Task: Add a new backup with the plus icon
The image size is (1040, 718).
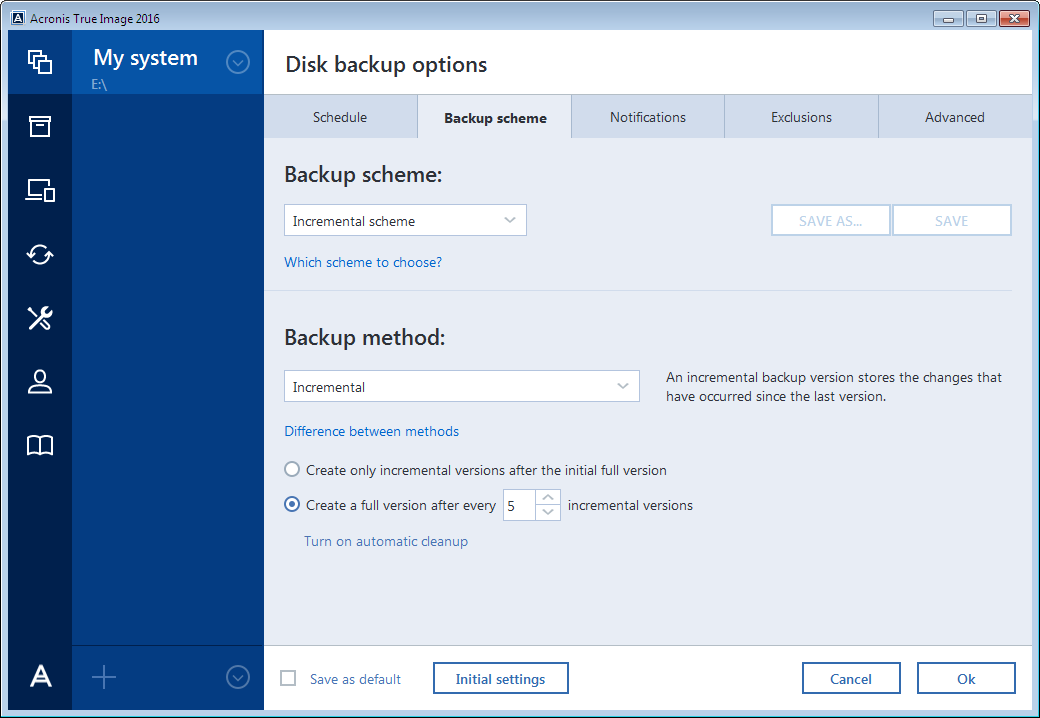Action: coord(104,677)
